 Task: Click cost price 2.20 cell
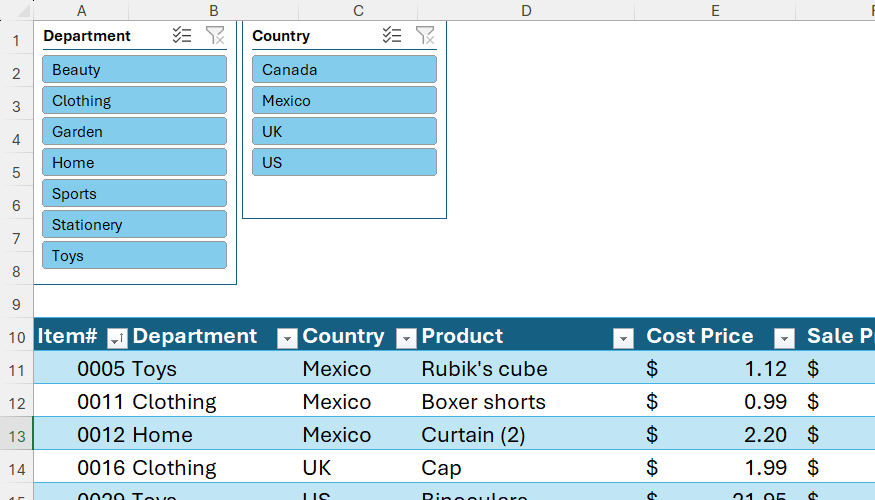click(x=715, y=434)
